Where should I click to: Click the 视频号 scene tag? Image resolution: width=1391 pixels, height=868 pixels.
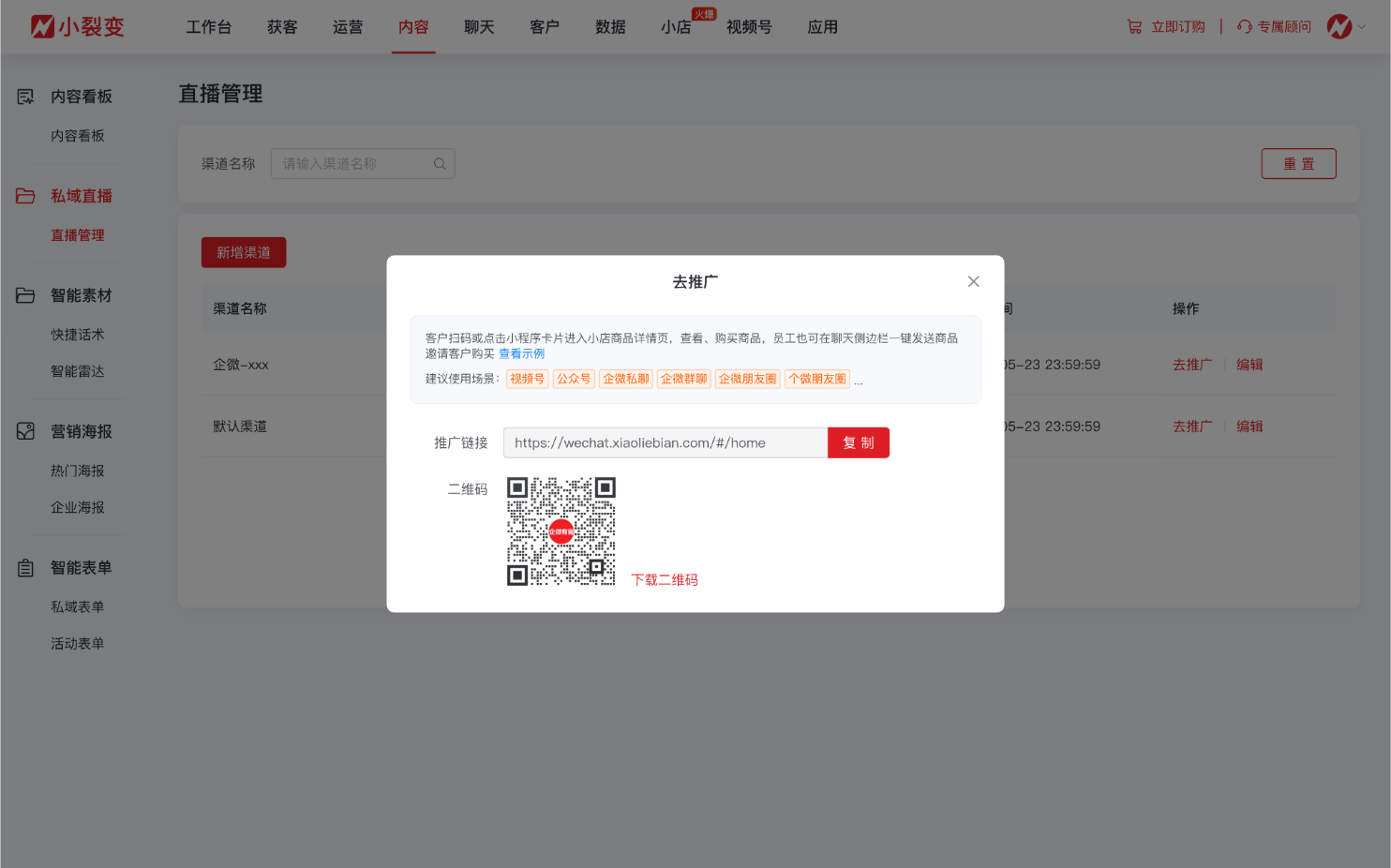[528, 379]
